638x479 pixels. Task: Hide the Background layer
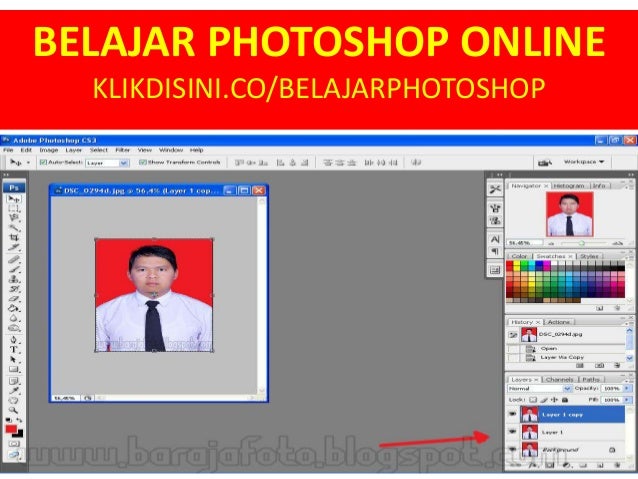coord(513,449)
